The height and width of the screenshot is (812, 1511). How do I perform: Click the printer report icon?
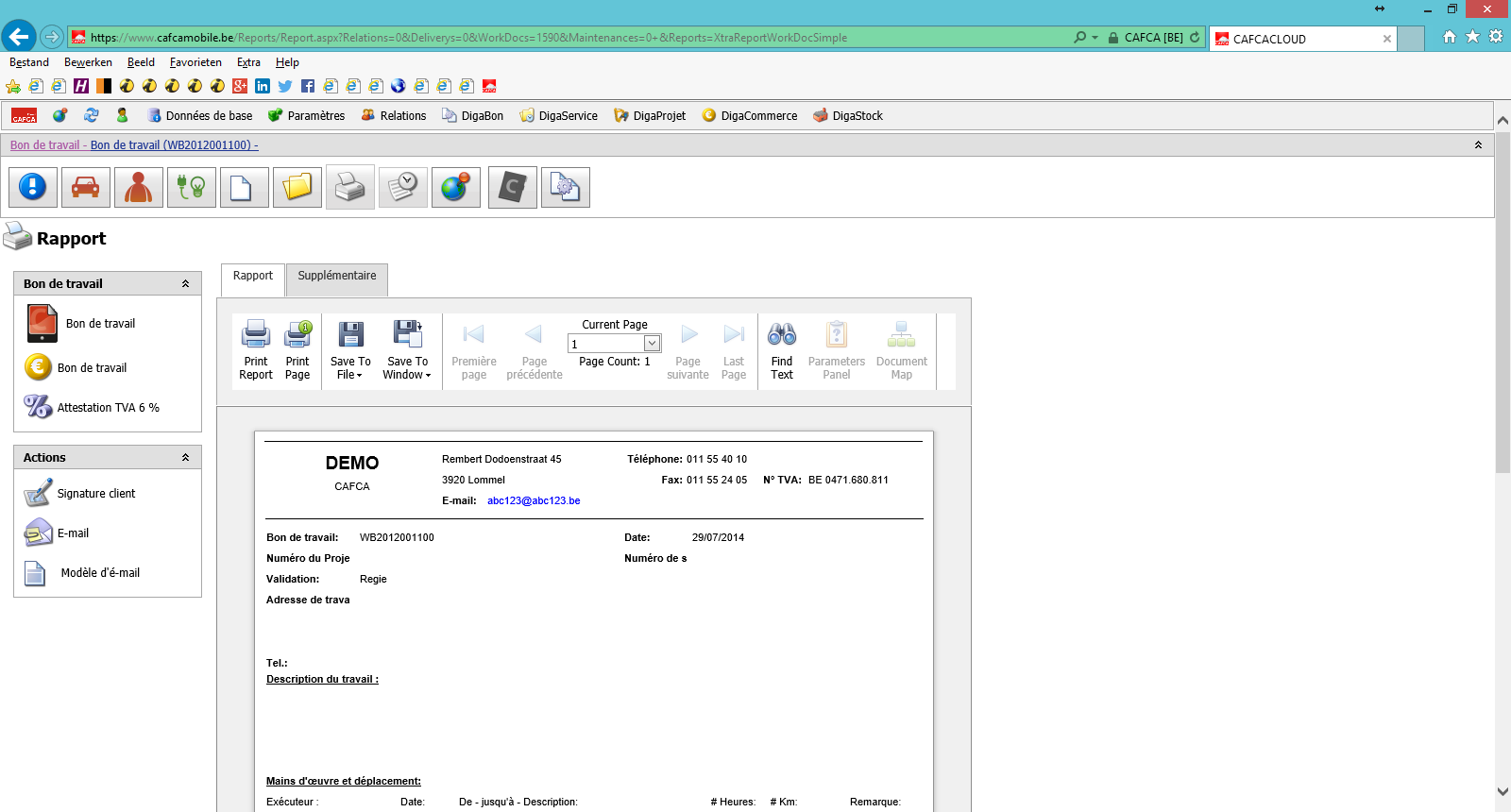click(350, 187)
